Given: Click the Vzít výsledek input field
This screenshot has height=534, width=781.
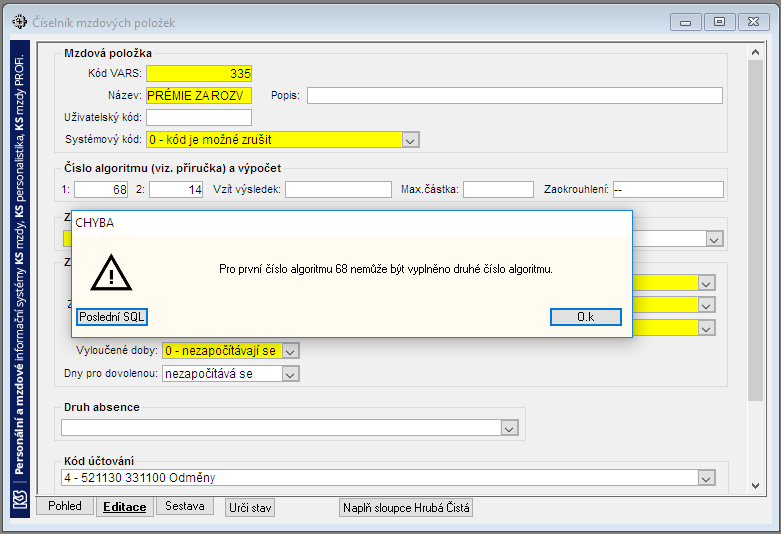Looking at the screenshot, I should pyautogui.click(x=338, y=190).
